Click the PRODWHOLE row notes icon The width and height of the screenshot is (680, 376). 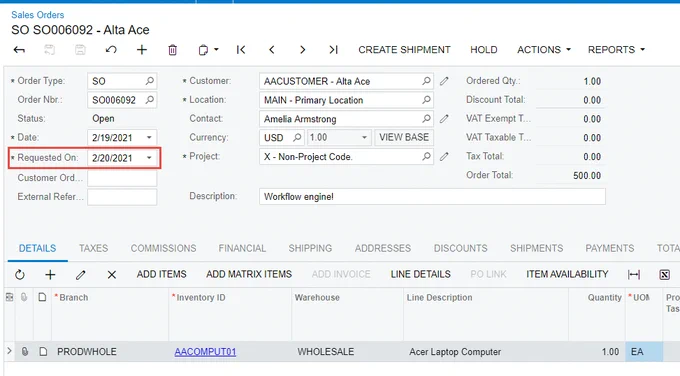point(42,351)
